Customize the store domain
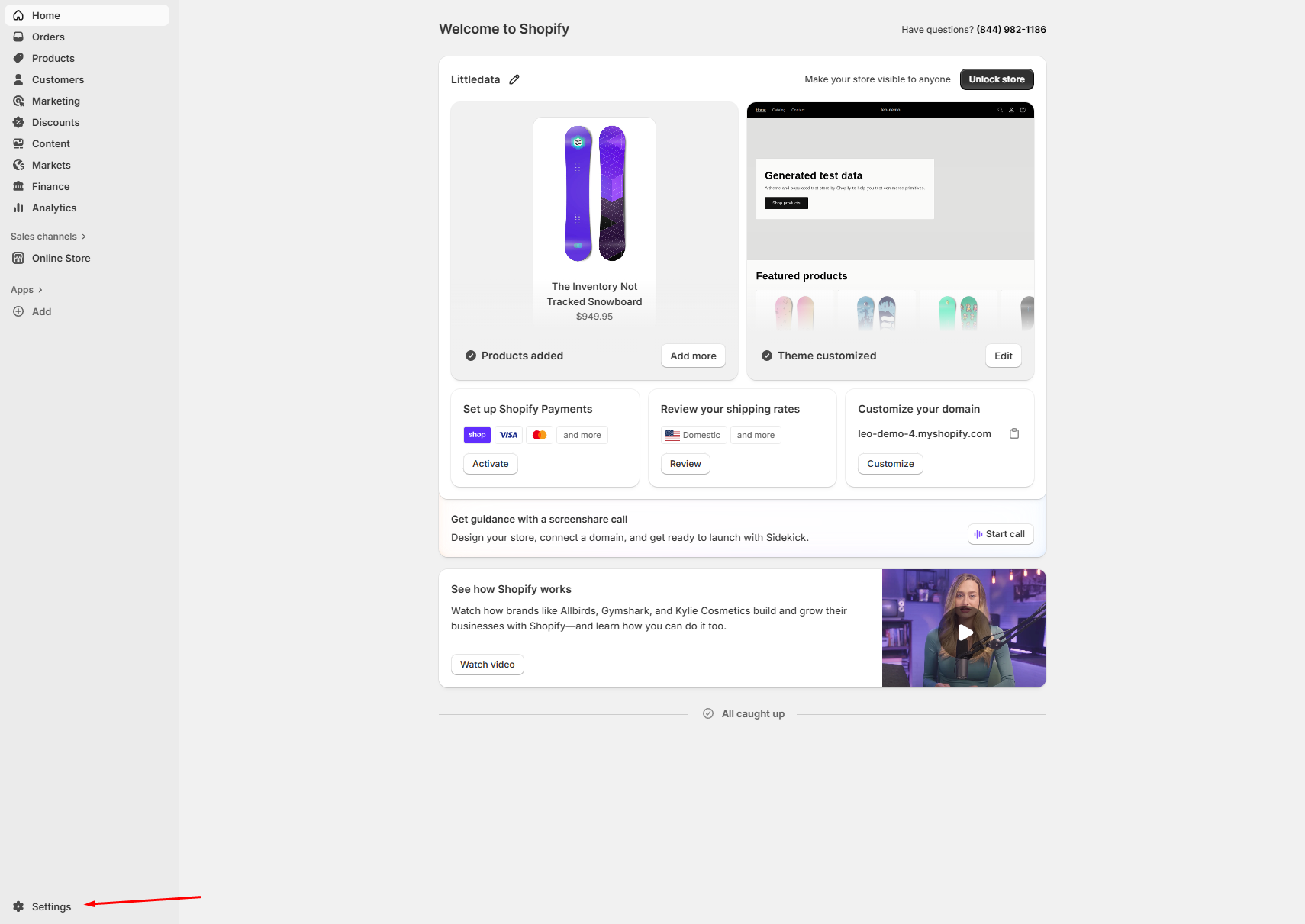 pyautogui.click(x=891, y=464)
